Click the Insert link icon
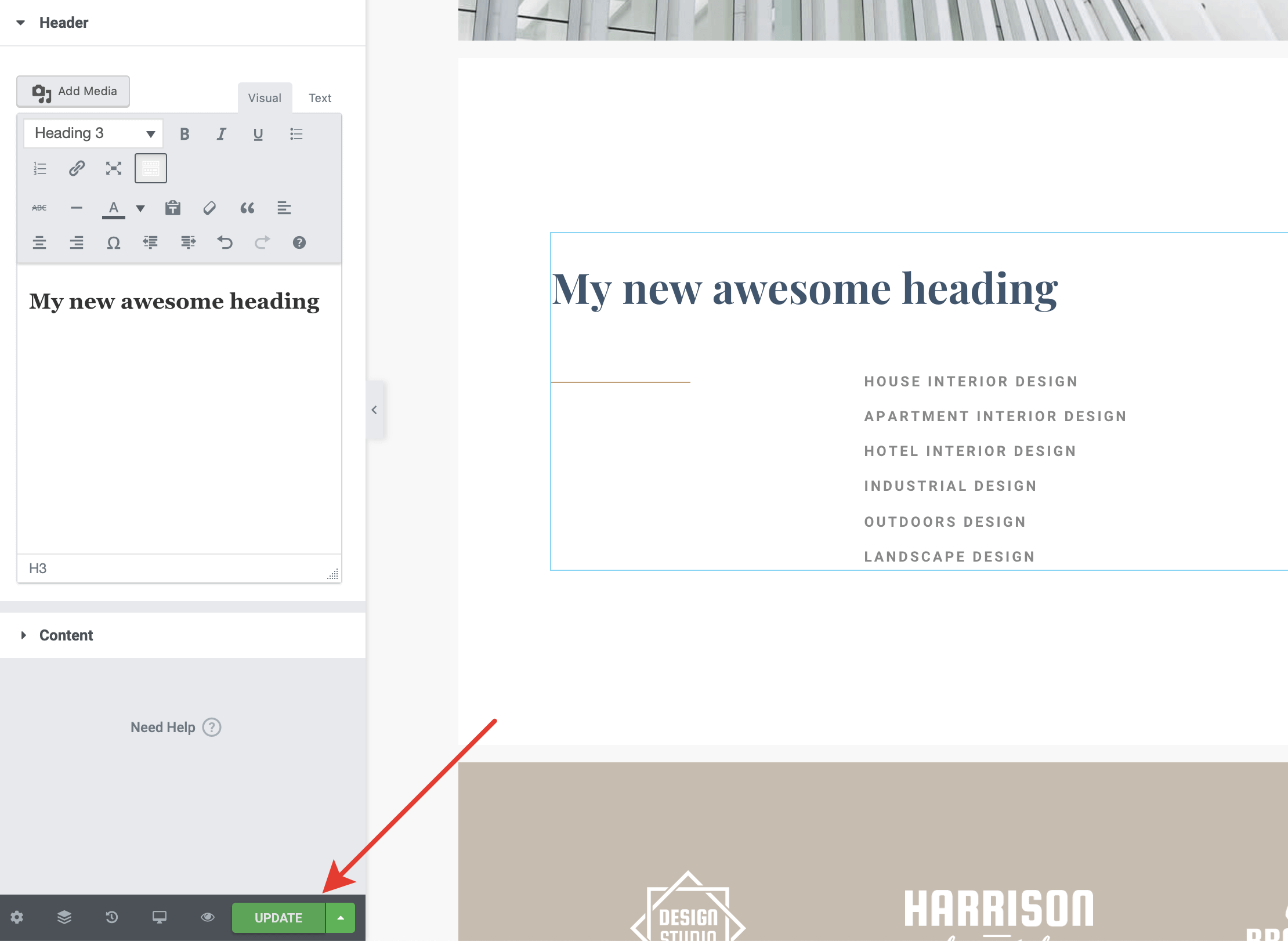Viewport: 1288px width, 941px height. coord(77,168)
